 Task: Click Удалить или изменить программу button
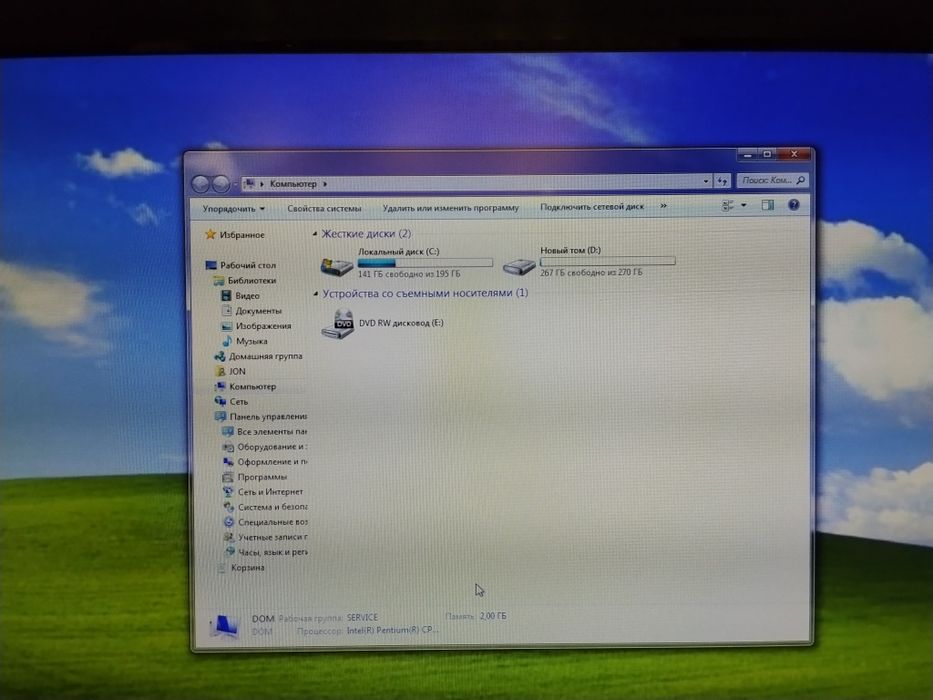pos(450,208)
